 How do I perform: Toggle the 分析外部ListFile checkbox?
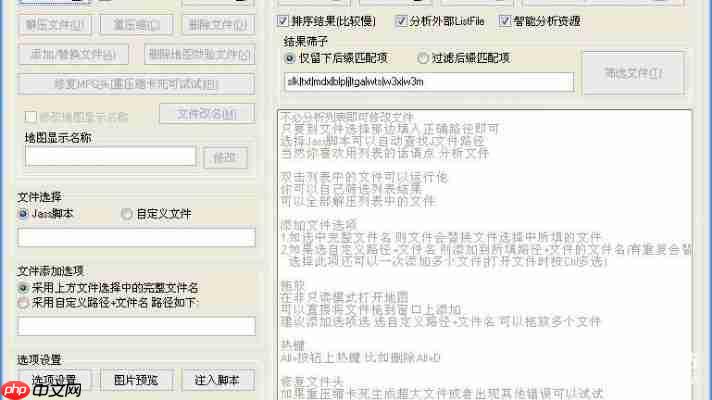click(401, 21)
